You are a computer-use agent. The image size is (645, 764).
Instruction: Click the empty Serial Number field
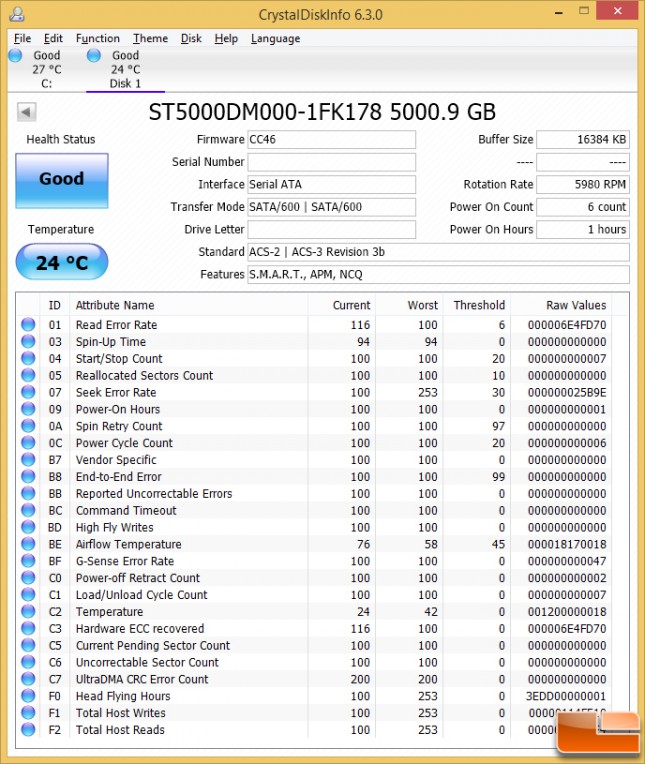coord(331,162)
